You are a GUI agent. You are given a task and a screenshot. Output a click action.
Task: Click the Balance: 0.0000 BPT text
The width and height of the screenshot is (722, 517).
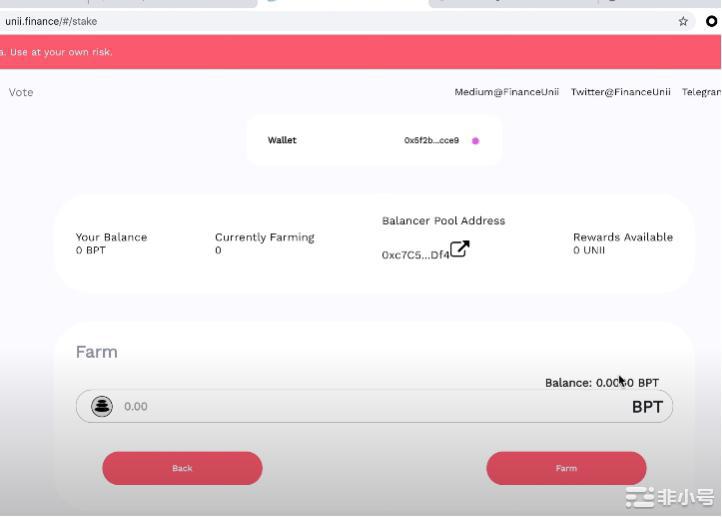[x=601, y=383]
